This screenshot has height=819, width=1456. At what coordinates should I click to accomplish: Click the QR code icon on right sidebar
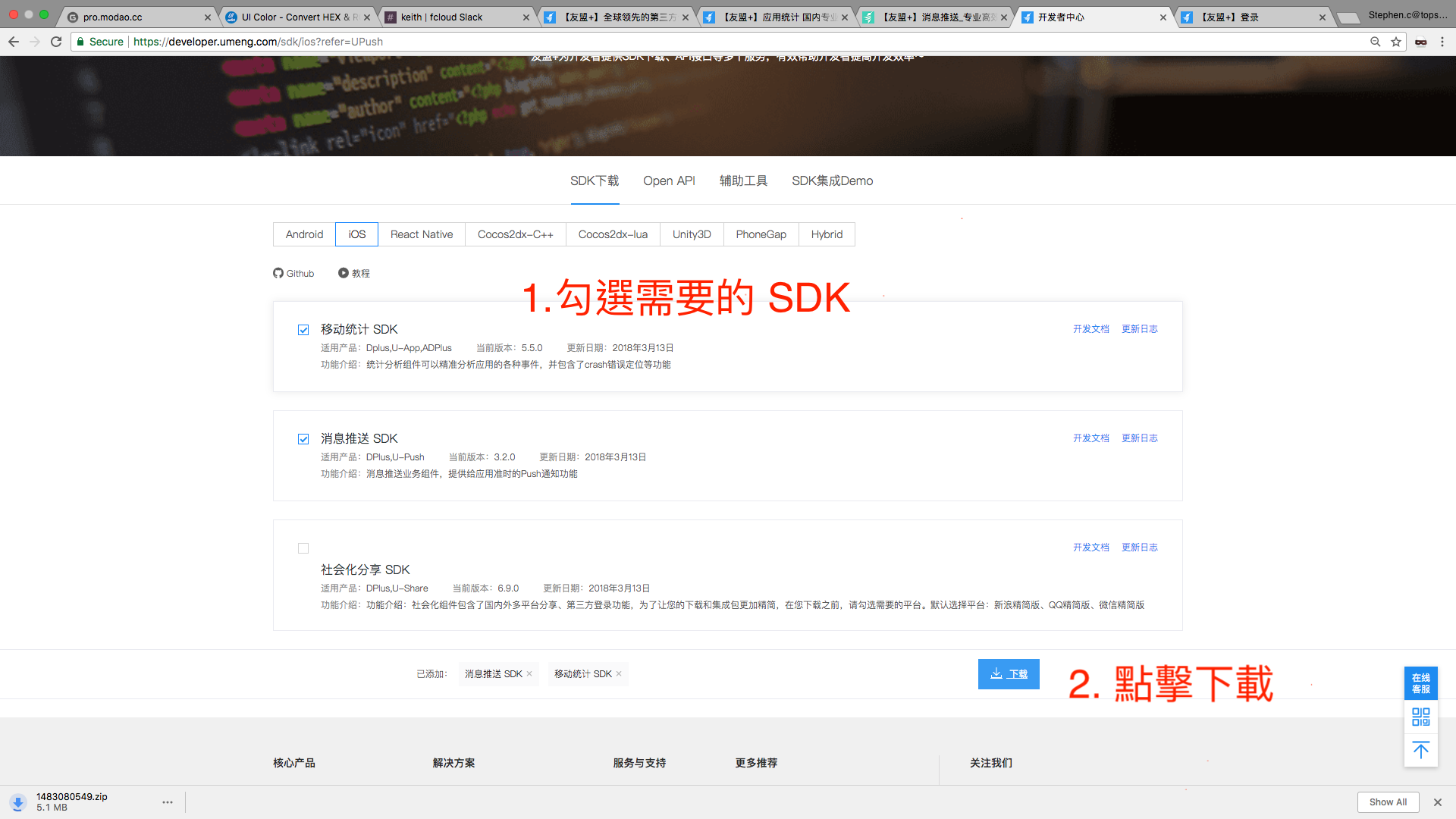[x=1420, y=717]
